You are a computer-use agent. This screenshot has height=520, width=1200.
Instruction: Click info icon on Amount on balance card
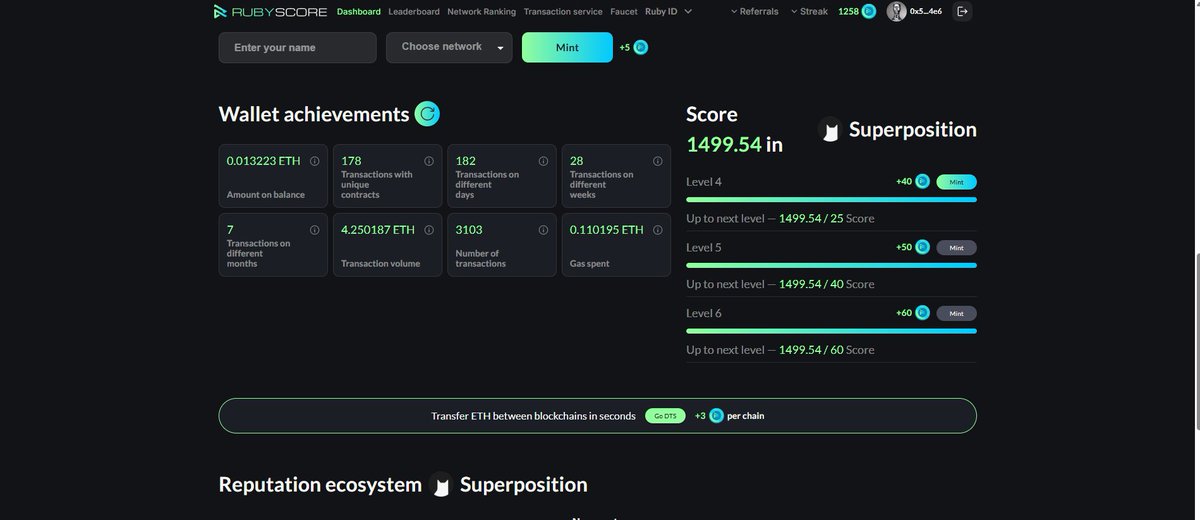tap(314, 161)
